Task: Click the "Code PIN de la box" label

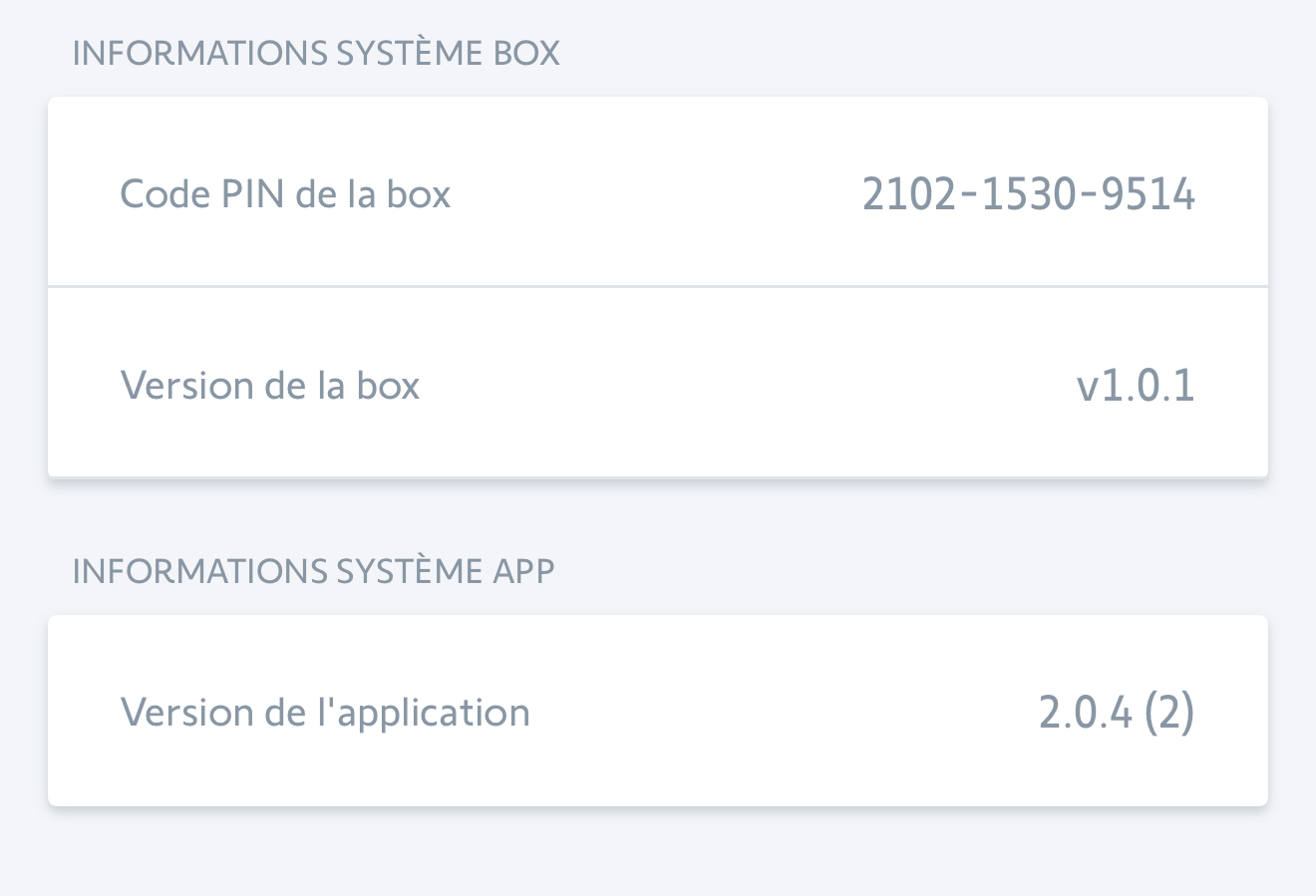Action: point(285,193)
